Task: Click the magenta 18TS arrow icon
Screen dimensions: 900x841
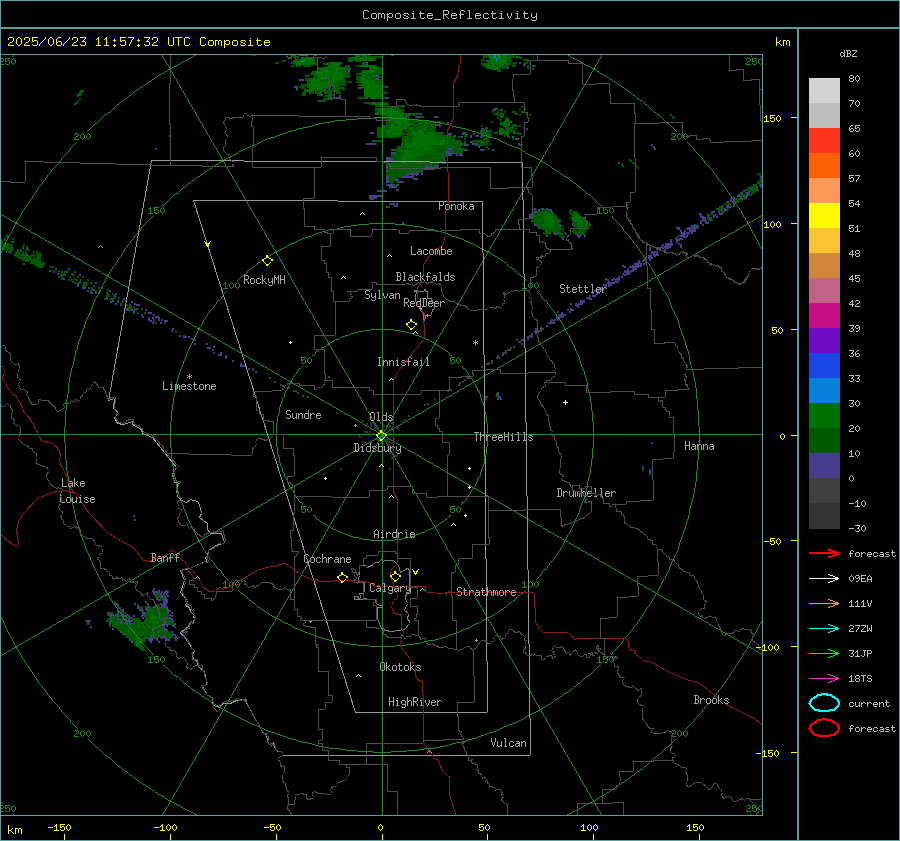Action: (x=824, y=679)
